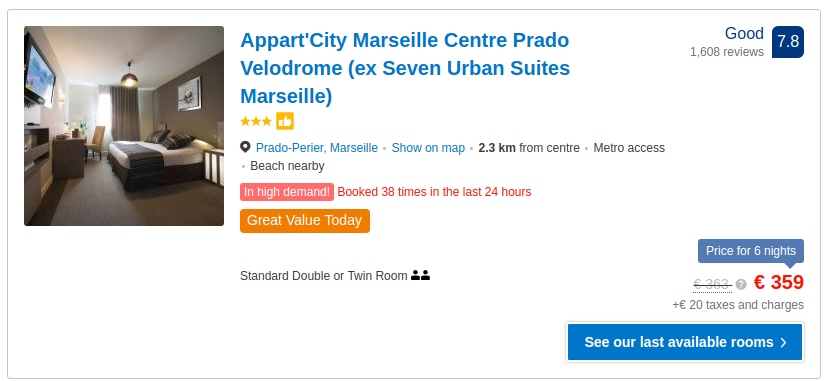Viewport: 826px width, 381px height.
Task: Click See our last available rooms button
Action: pyautogui.click(x=685, y=343)
